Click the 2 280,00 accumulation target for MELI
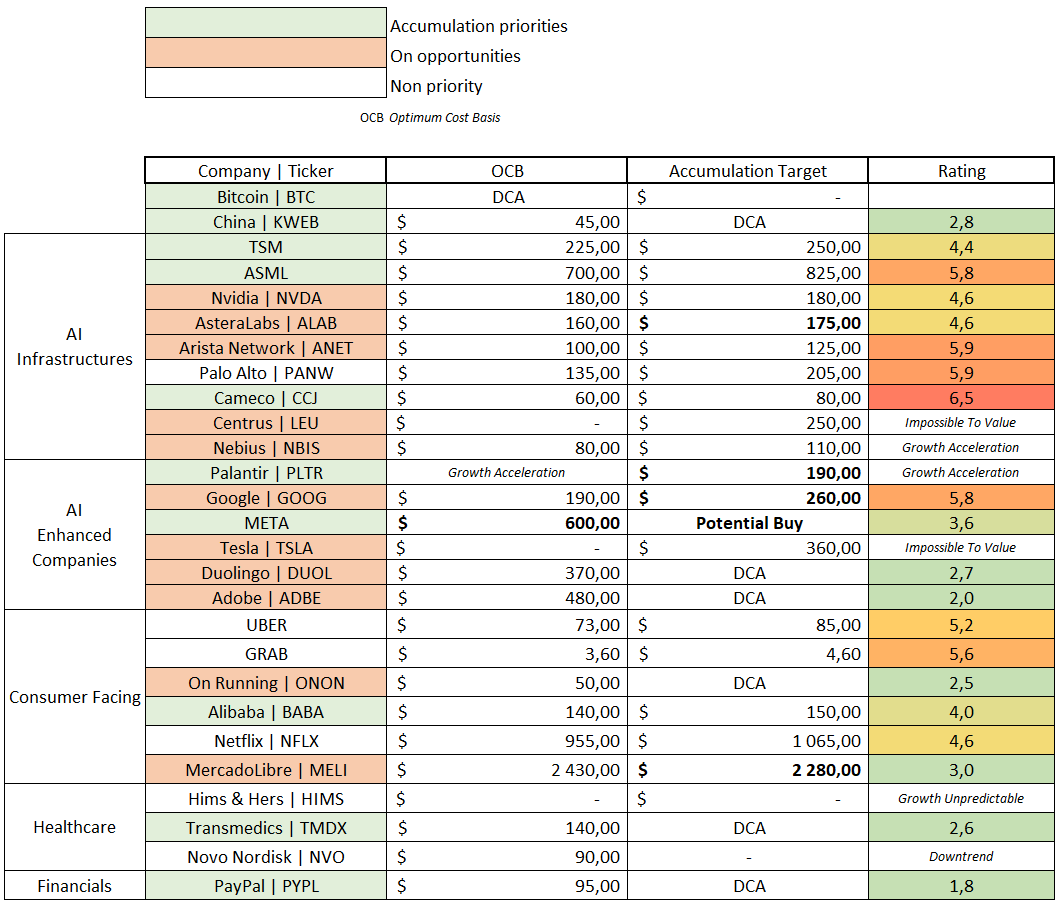 click(x=748, y=769)
